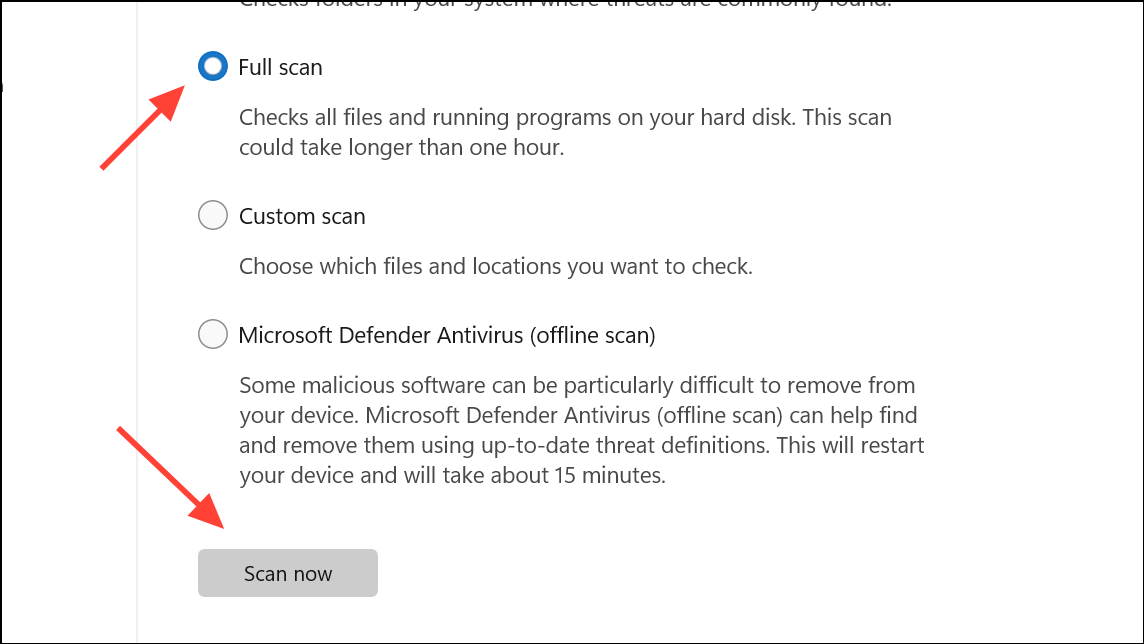1144x644 pixels.
Task: Click the Full scan label text
Action: 280,67
